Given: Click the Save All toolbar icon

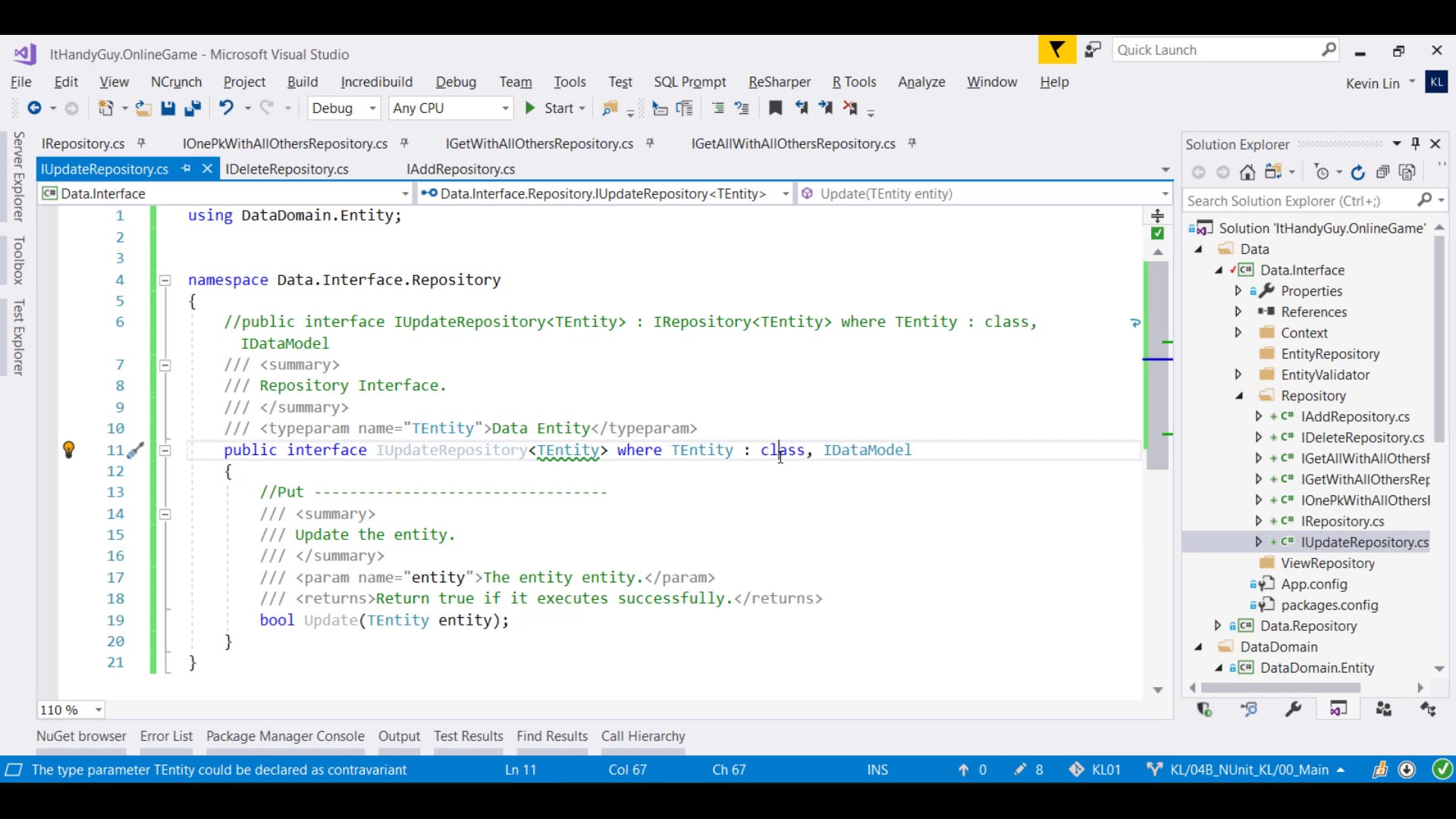Looking at the screenshot, I should [193, 108].
